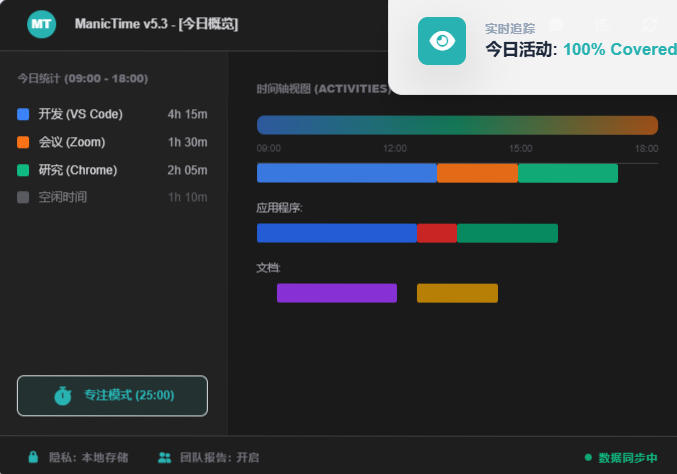
Task: Click the 15:00 timeline marker
Action: 521,149
